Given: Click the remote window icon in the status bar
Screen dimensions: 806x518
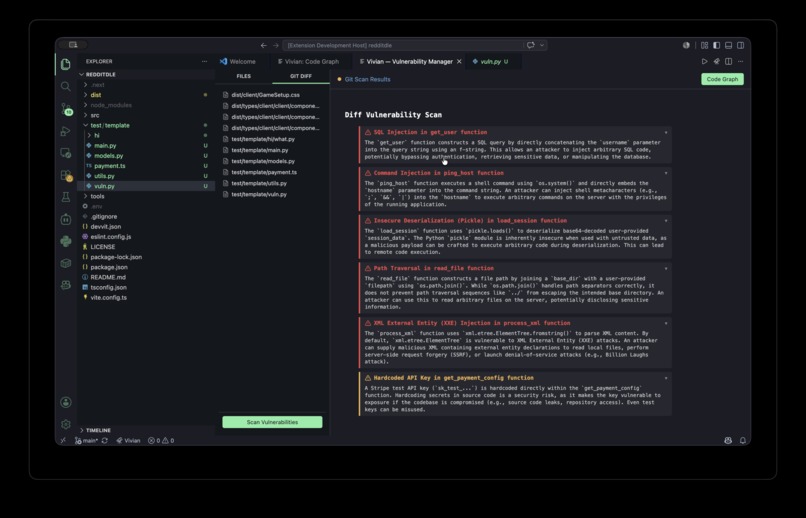Looking at the screenshot, I should (63, 440).
